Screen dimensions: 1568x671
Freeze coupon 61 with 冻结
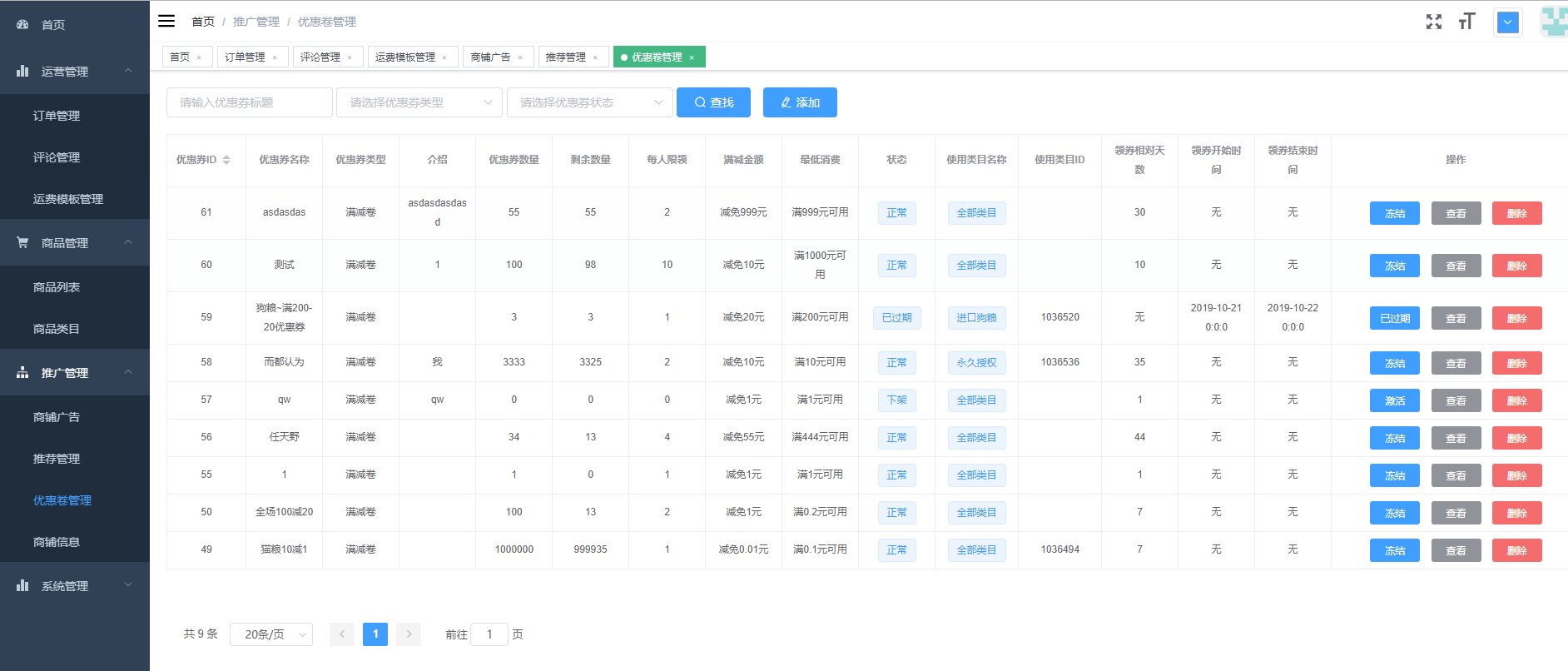[1395, 213]
